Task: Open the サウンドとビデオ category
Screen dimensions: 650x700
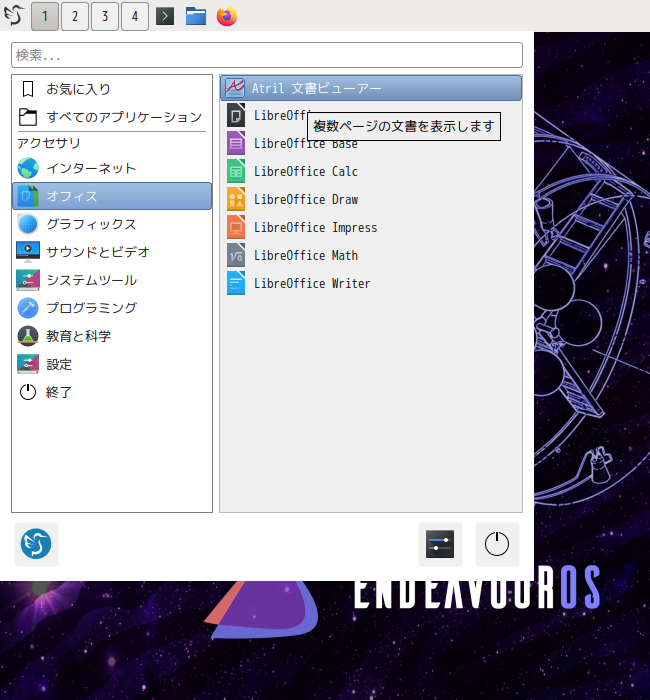Action: coord(112,252)
